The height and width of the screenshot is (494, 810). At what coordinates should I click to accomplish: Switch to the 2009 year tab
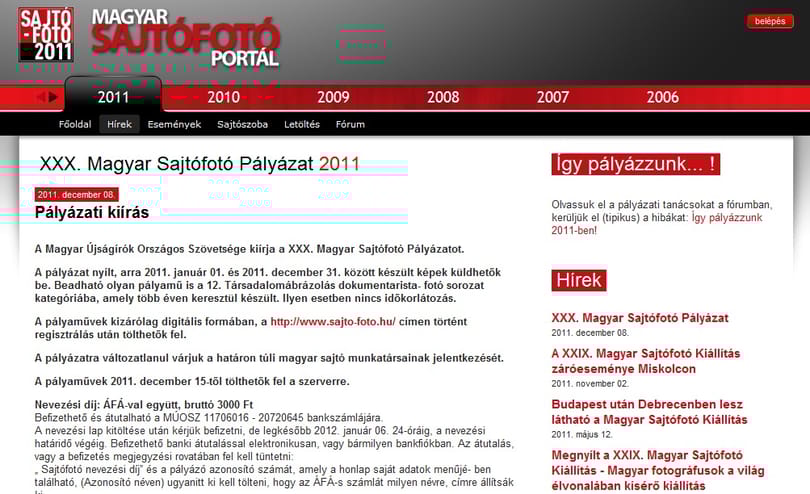(333, 97)
